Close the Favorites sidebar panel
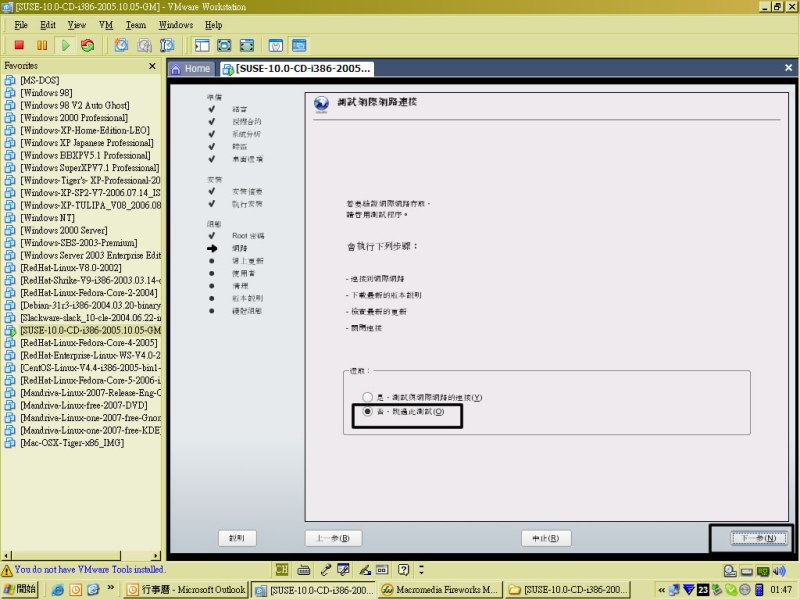Image resolution: width=800 pixels, height=600 pixels. click(x=152, y=66)
